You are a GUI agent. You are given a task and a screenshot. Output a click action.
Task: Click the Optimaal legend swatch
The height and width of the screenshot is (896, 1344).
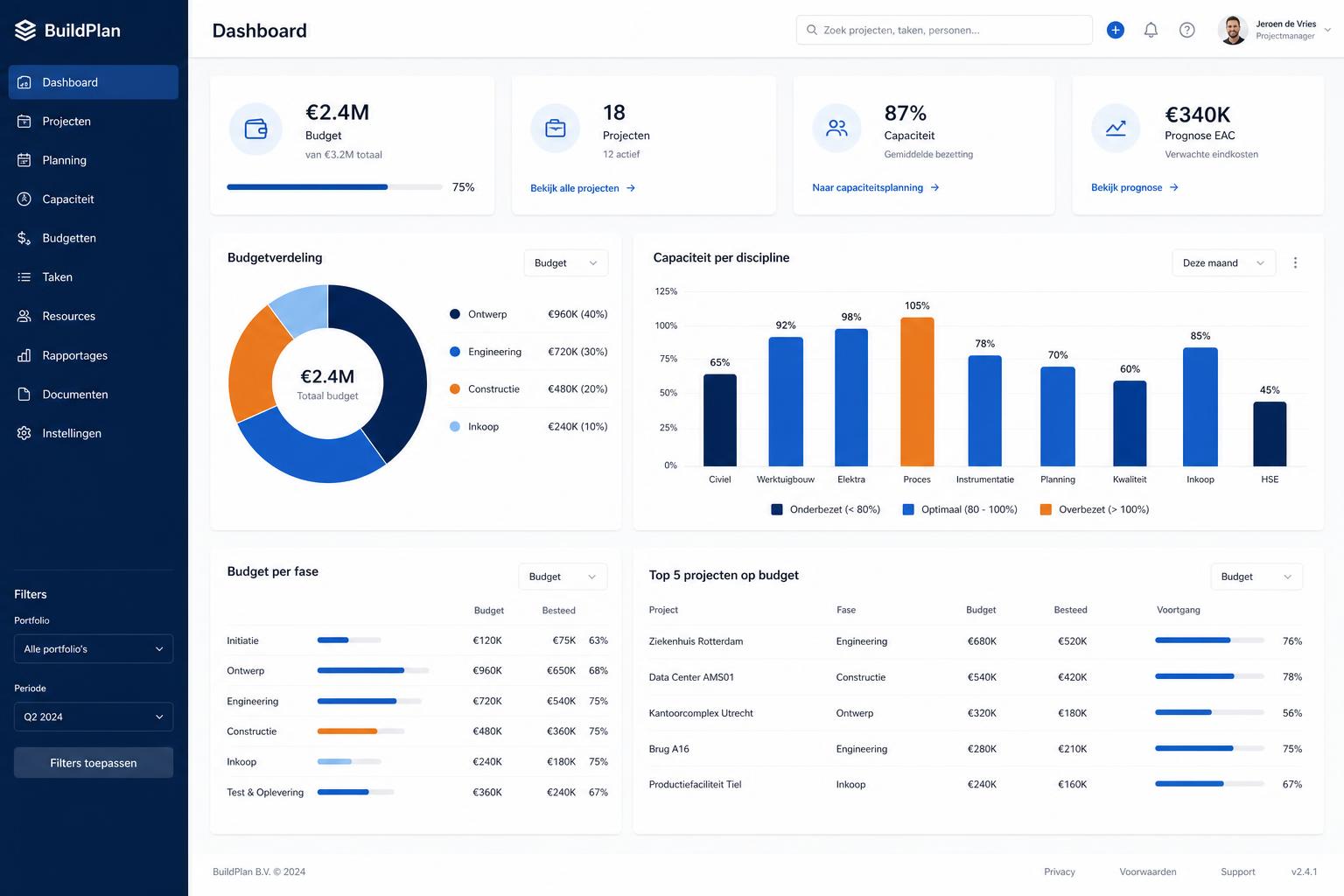pyautogui.click(x=908, y=509)
